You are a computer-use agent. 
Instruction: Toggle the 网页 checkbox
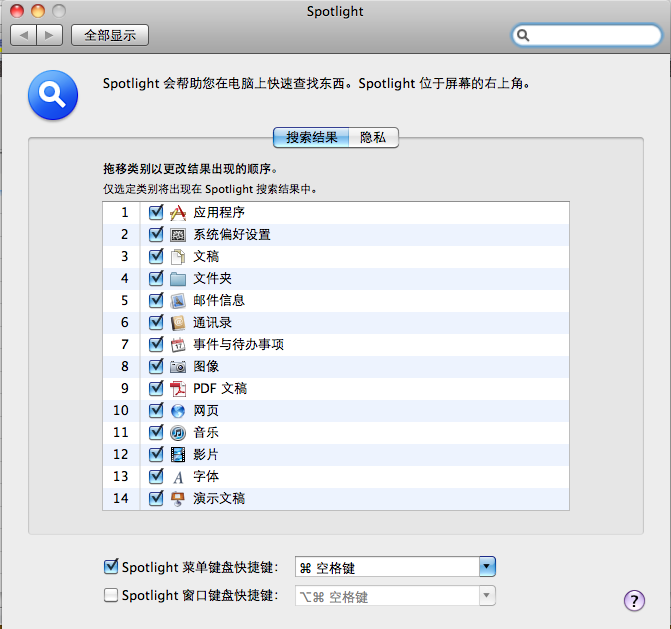[156, 411]
